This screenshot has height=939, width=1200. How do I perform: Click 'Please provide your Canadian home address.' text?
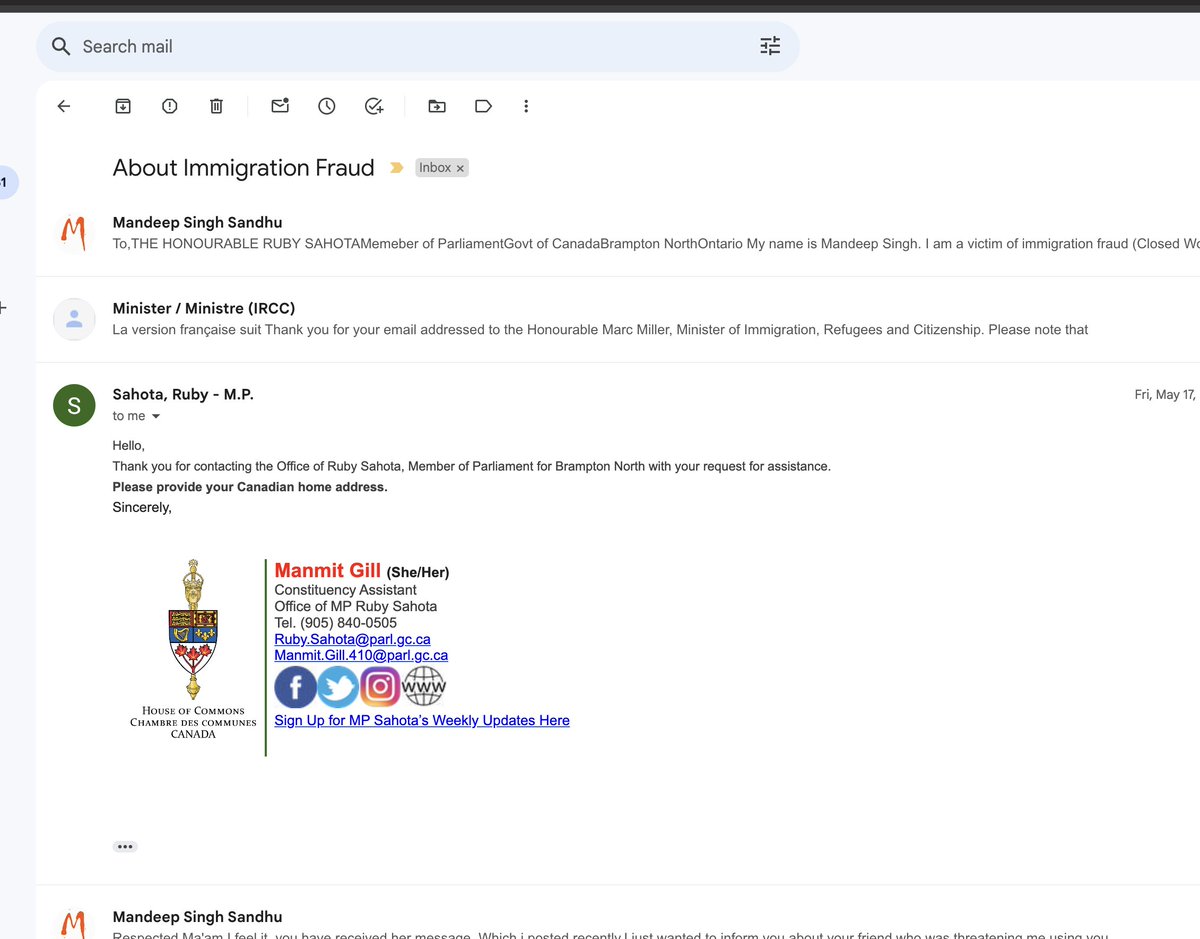point(250,487)
